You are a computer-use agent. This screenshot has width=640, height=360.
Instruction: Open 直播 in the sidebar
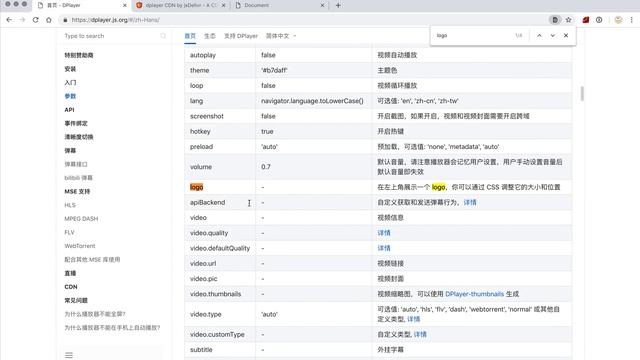(x=70, y=273)
